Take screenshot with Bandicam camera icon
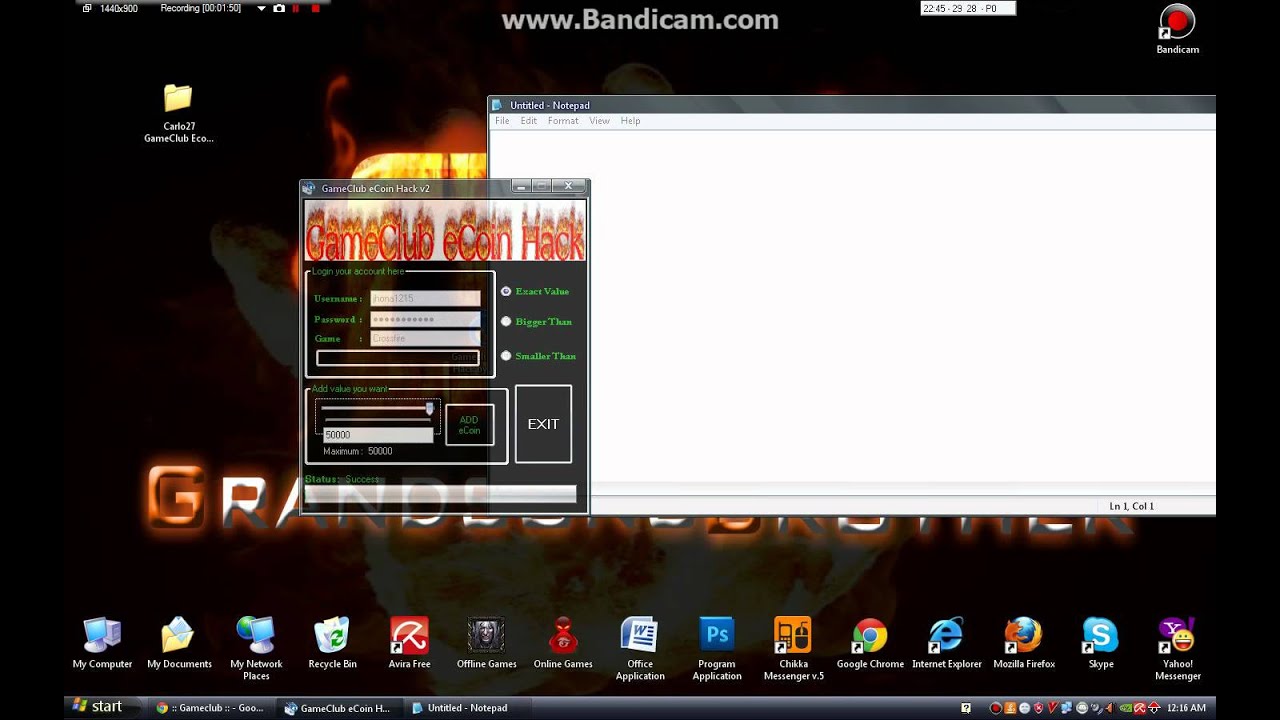 [x=279, y=8]
